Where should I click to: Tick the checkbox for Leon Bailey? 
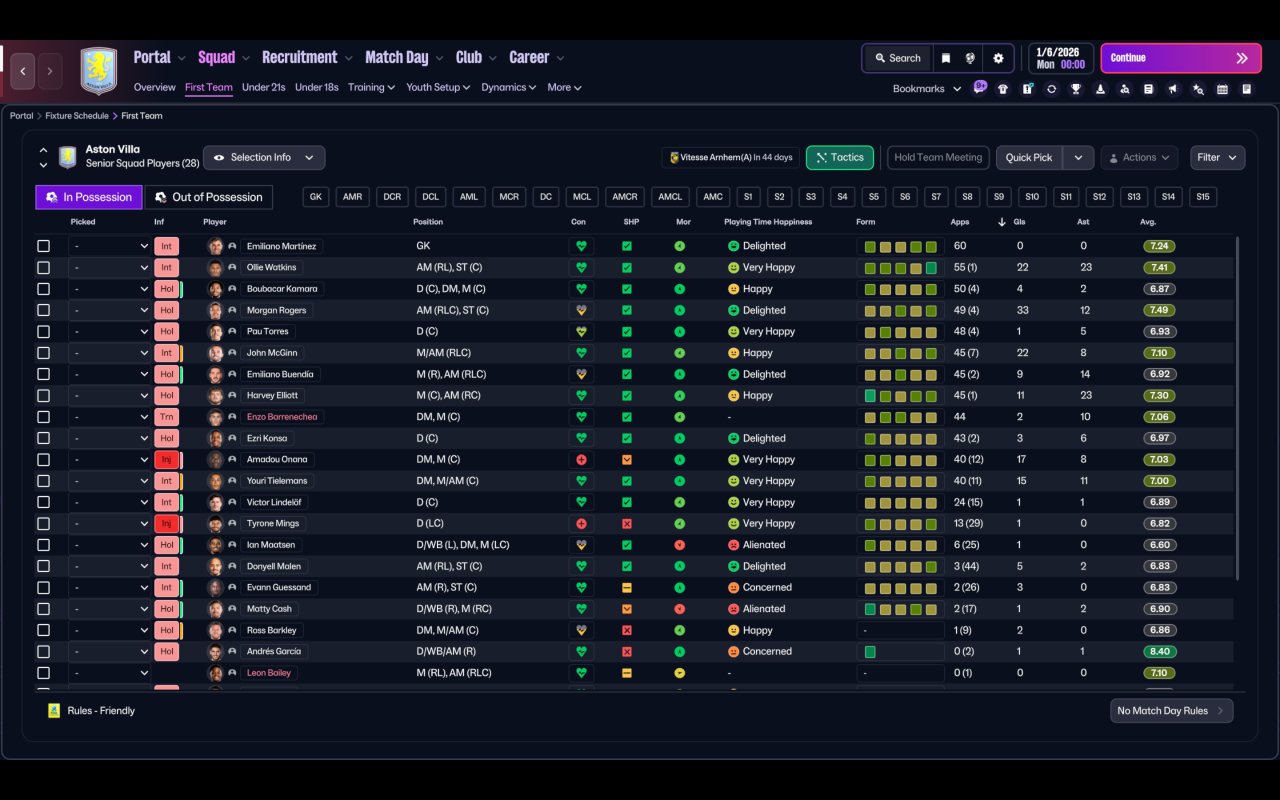43,673
